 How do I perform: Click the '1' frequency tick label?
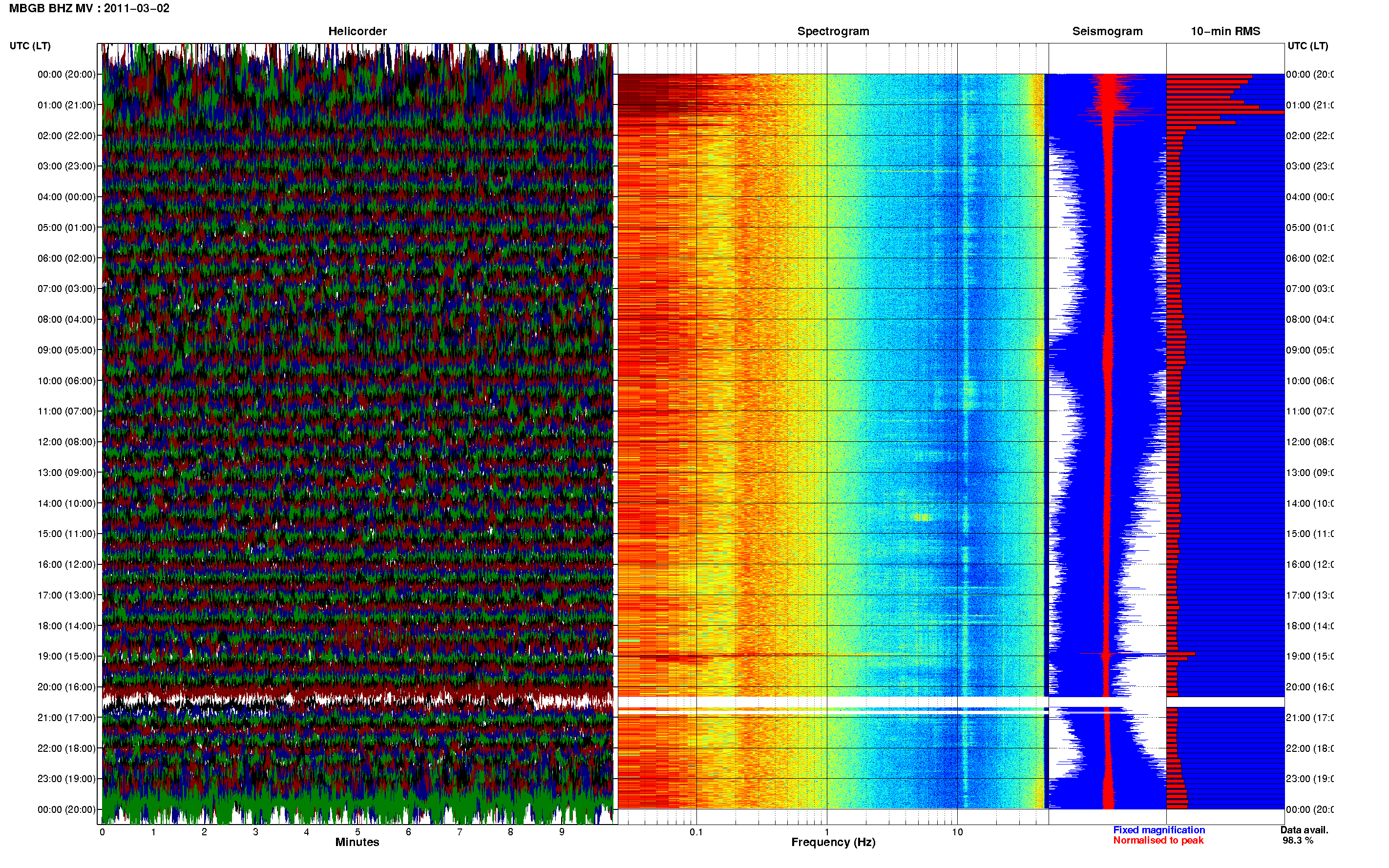[827, 832]
